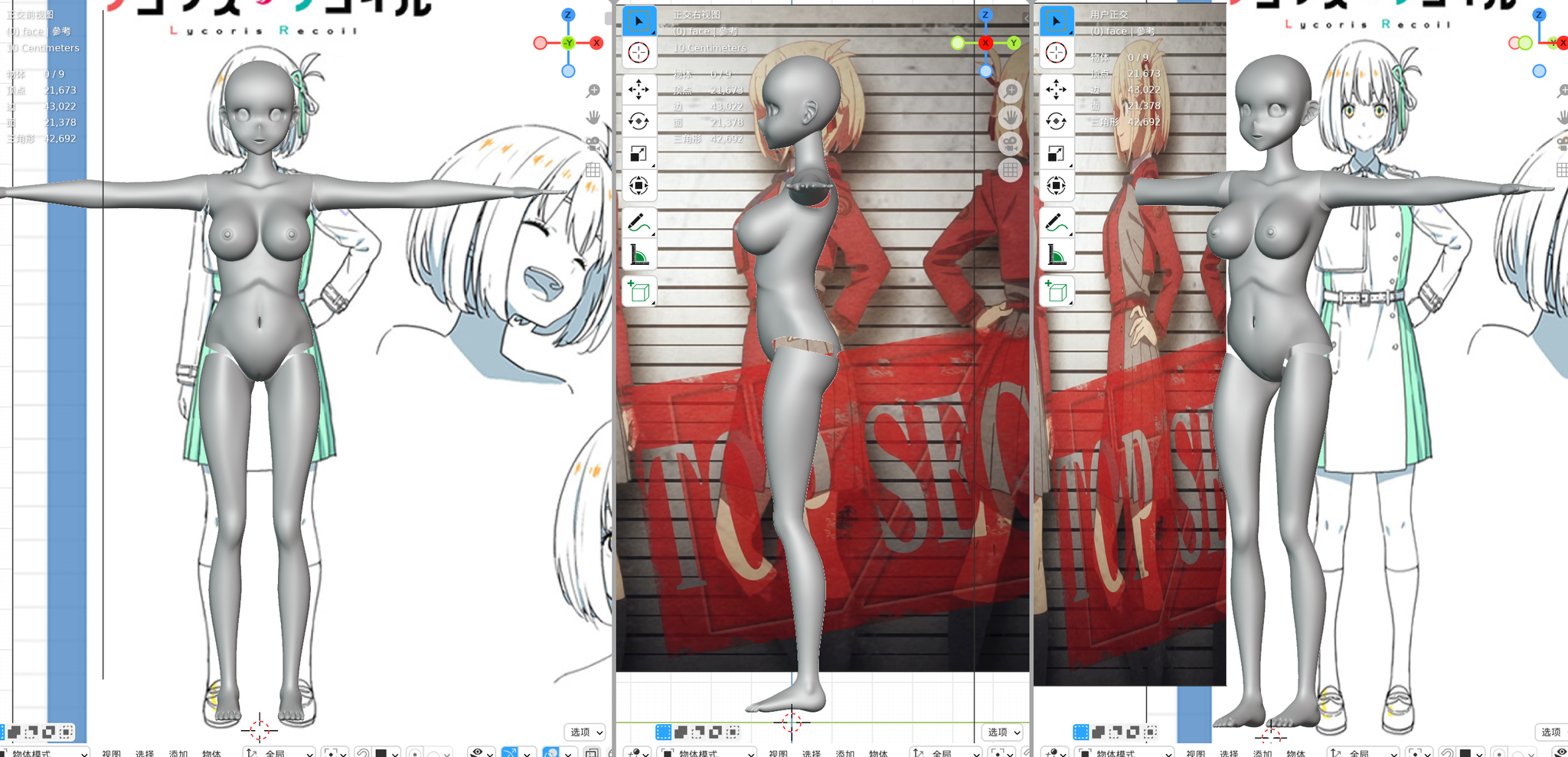This screenshot has height=757, width=1568.
Task: Select the Move tool in the middle viewport
Action: pyautogui.click(x=639, y=90)
